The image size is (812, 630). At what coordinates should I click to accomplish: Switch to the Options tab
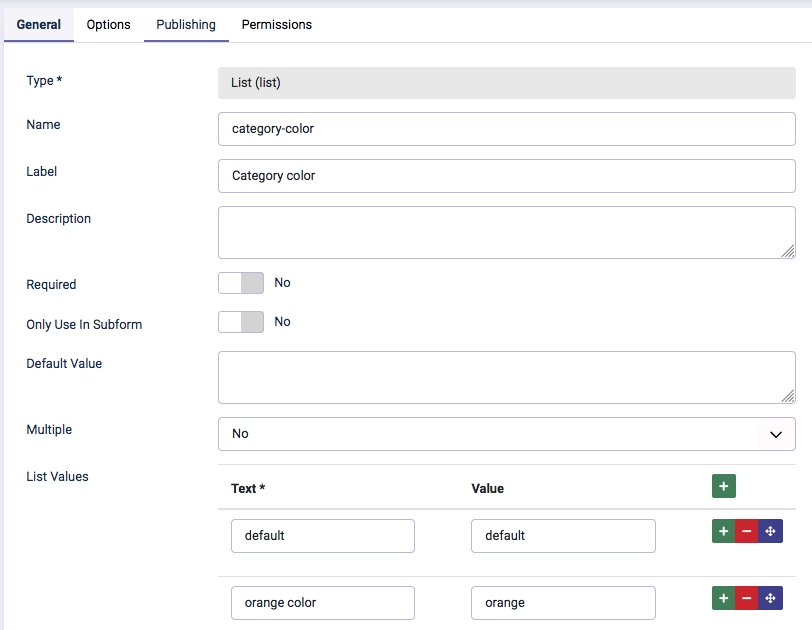coord(108,24)
